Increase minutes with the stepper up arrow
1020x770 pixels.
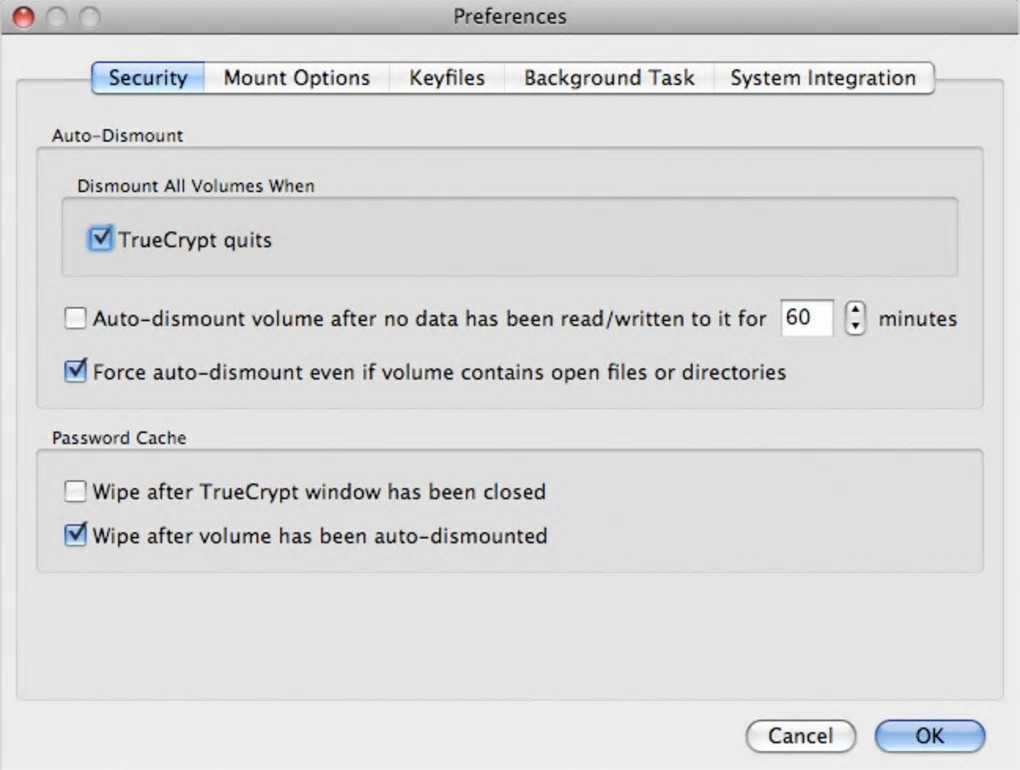855,311
